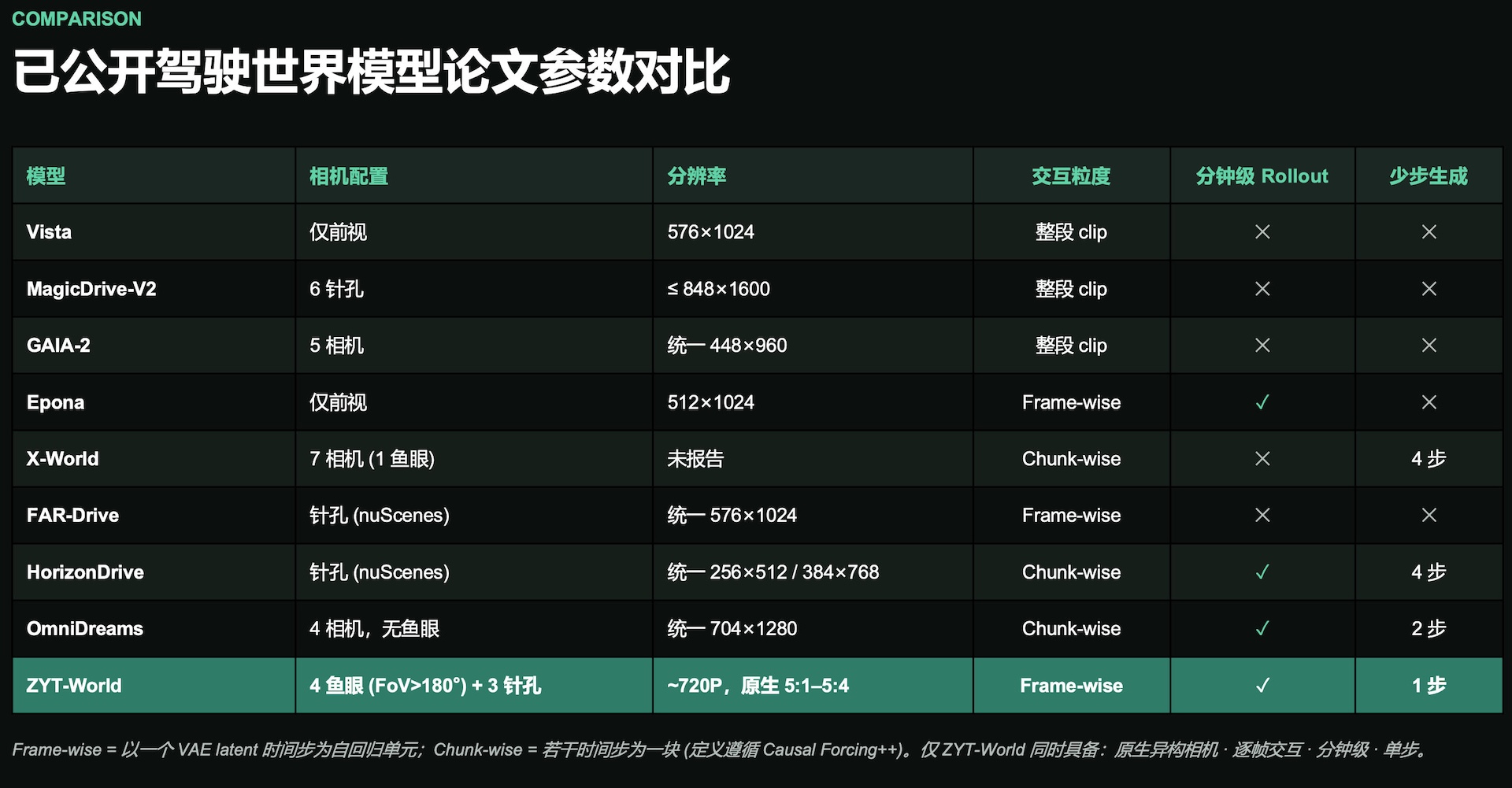The height and width of the screenshot is (788, 1512).
Task: Click the HorizonDrive row Rollout checkmark
Action: coord(1262,572)
